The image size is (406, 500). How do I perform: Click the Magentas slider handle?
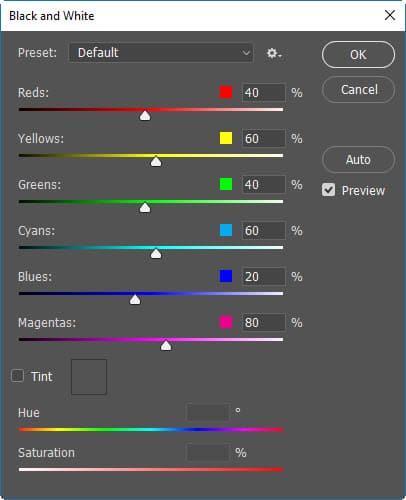pos(166,346)
